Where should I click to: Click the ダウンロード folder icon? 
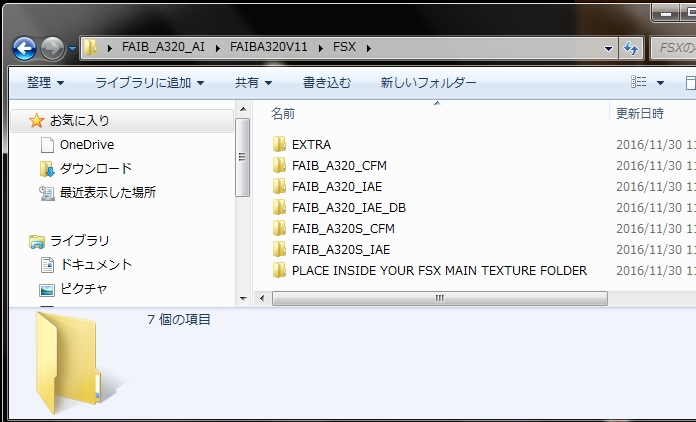pos(47,169)
